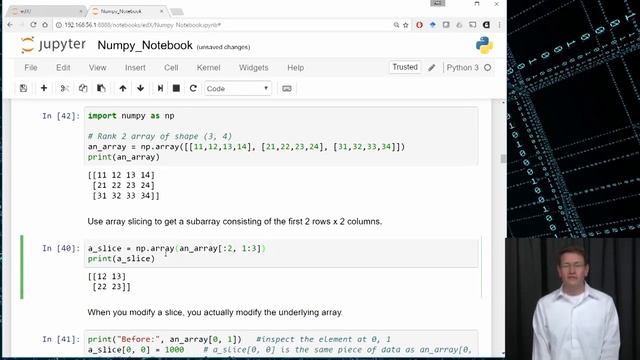The width and height of the screenshot is (640, 360).
Task: Open the command palette keyboard icon
Action: point(287,89)
